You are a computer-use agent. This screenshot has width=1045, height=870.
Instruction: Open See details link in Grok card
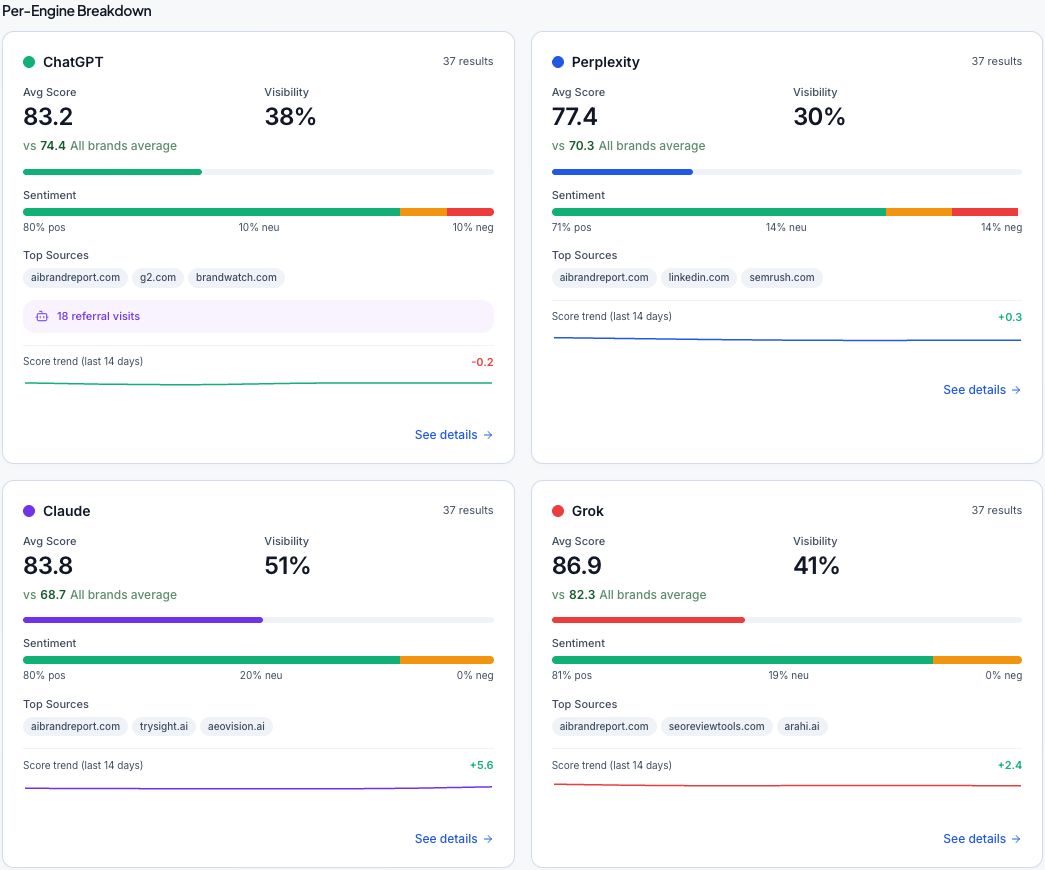tap(982, 839)
